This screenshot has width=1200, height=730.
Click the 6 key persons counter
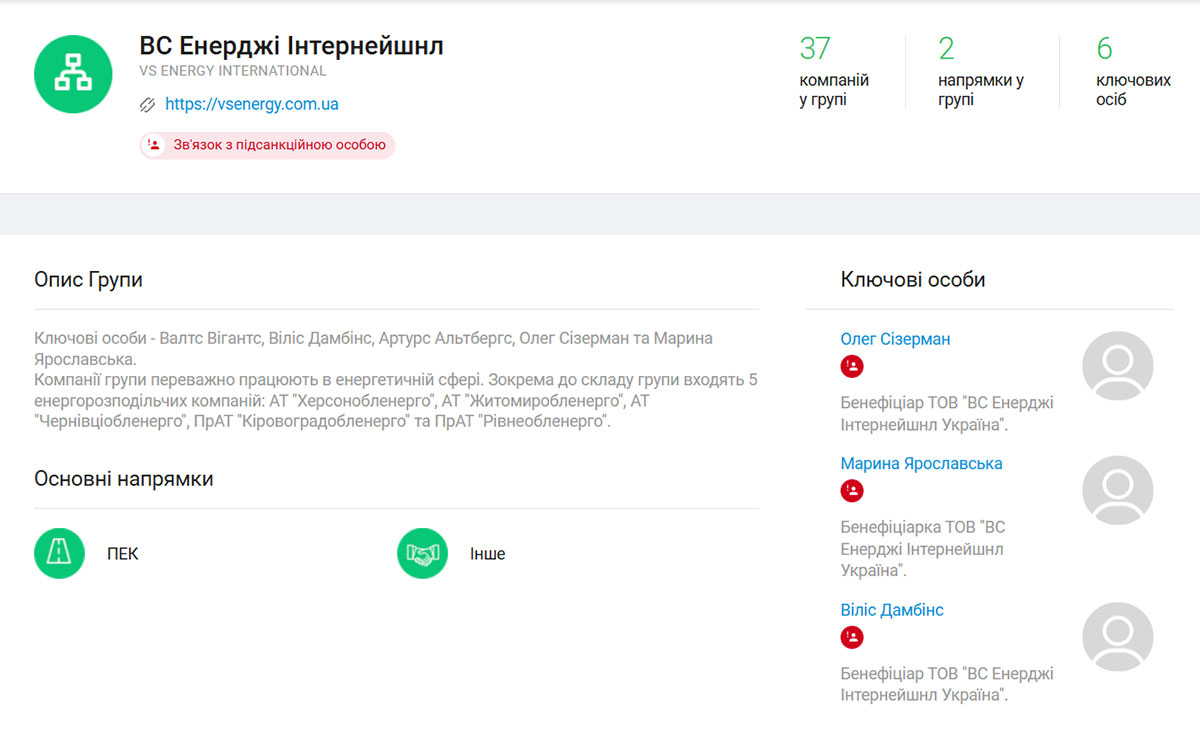tap(1133, 72)
